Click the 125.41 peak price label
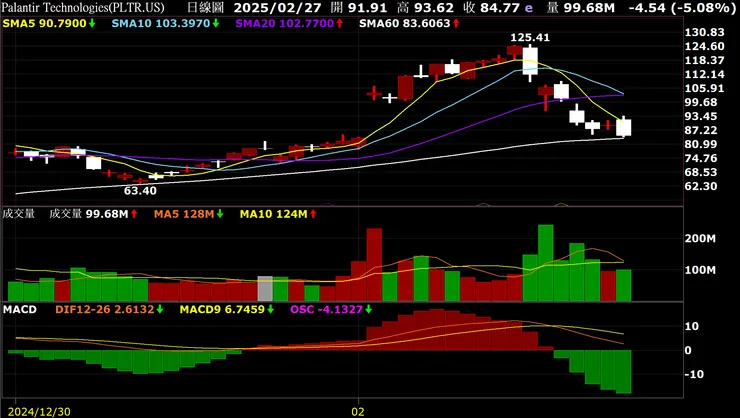This screenshot has width=740, height=418. (530, 38)
